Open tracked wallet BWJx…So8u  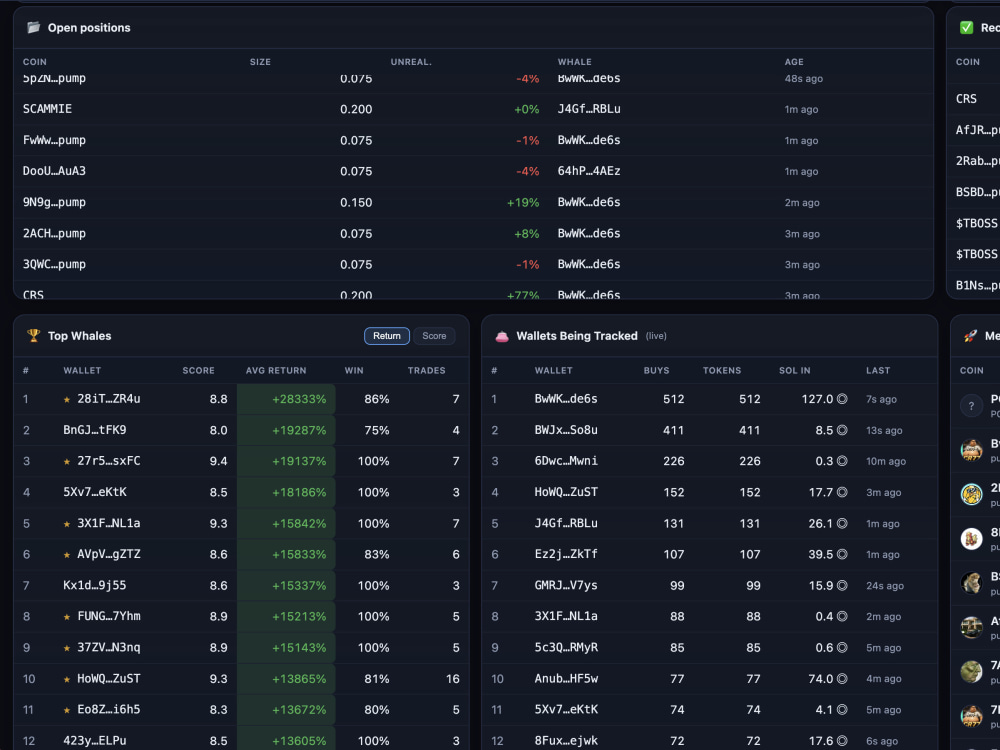pyautogui.click(x=566, y=430)
